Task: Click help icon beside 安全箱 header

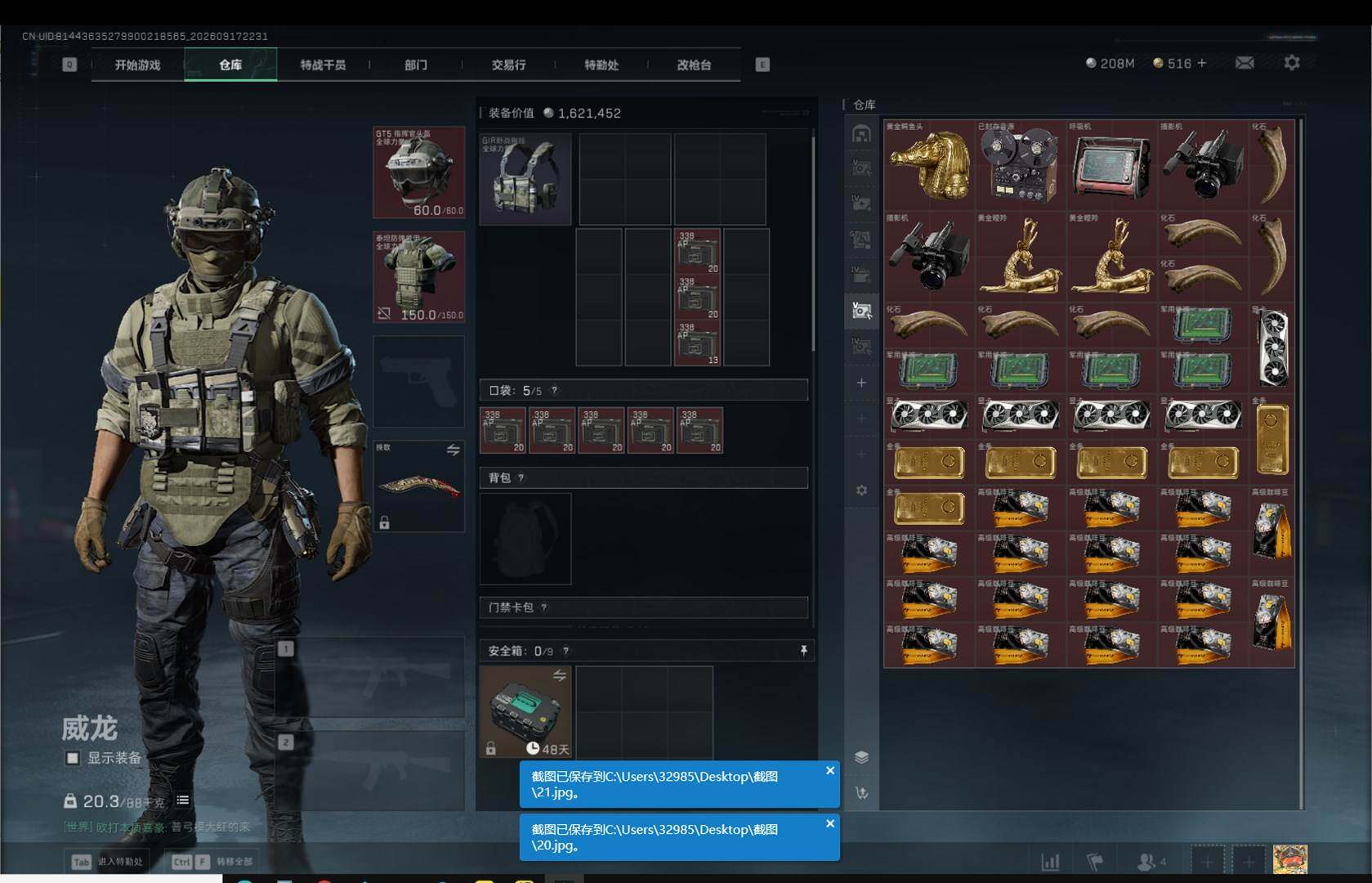Action: coord(565,652)
